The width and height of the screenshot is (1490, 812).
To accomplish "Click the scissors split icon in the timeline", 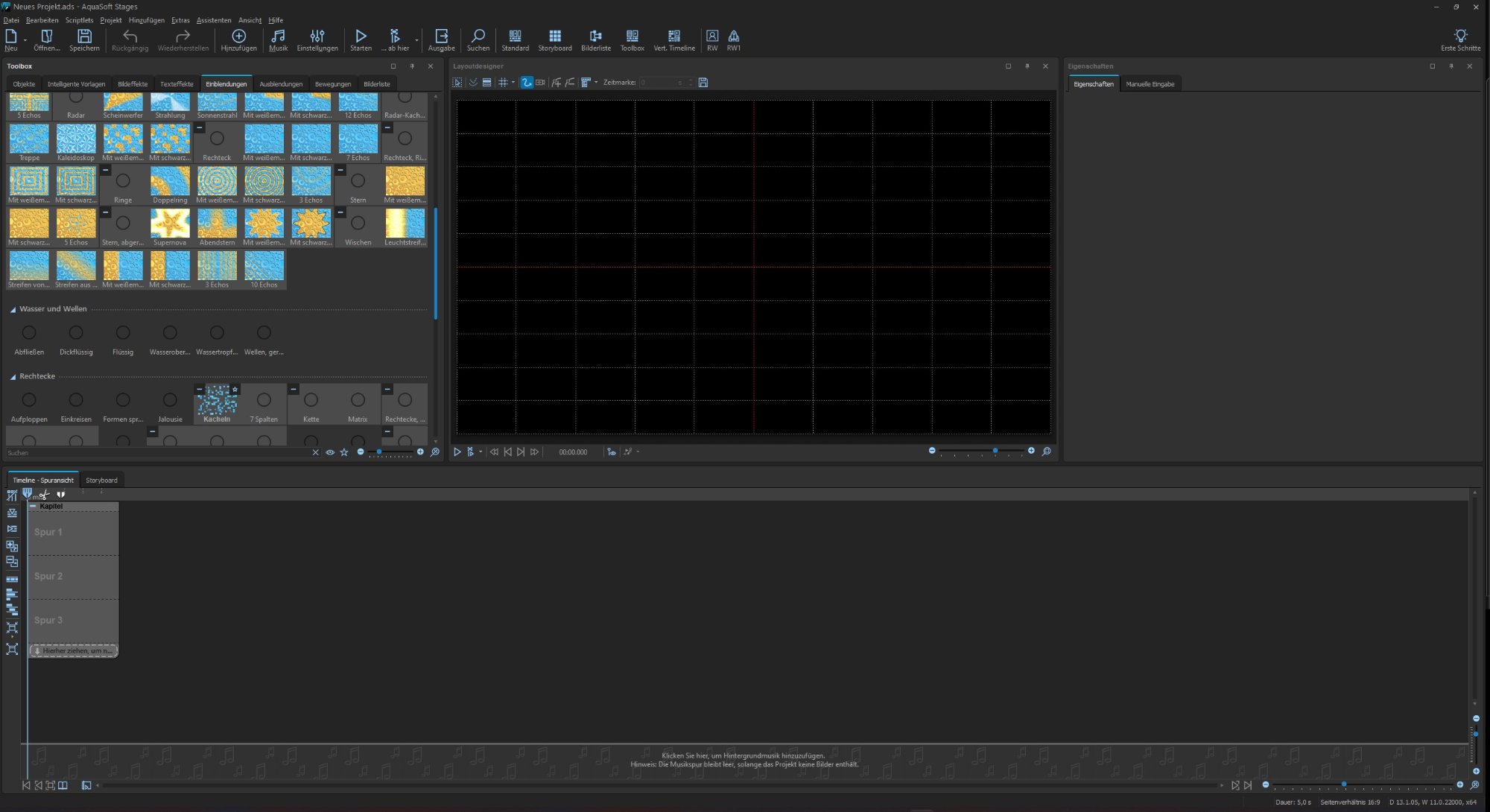I will [x=45, y=495].
